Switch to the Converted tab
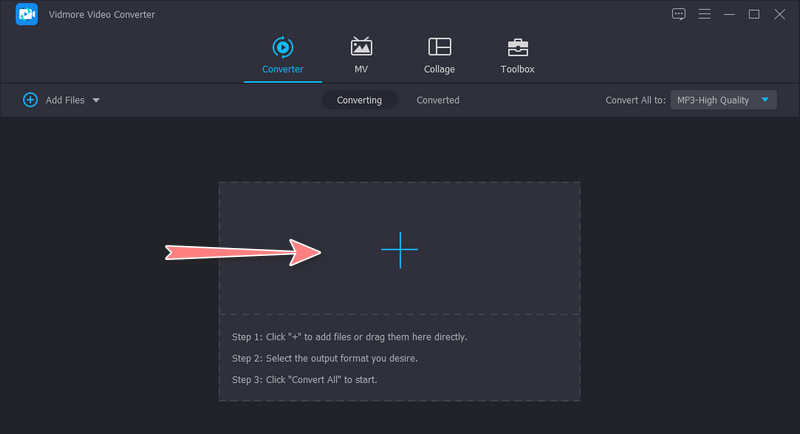 438,100
